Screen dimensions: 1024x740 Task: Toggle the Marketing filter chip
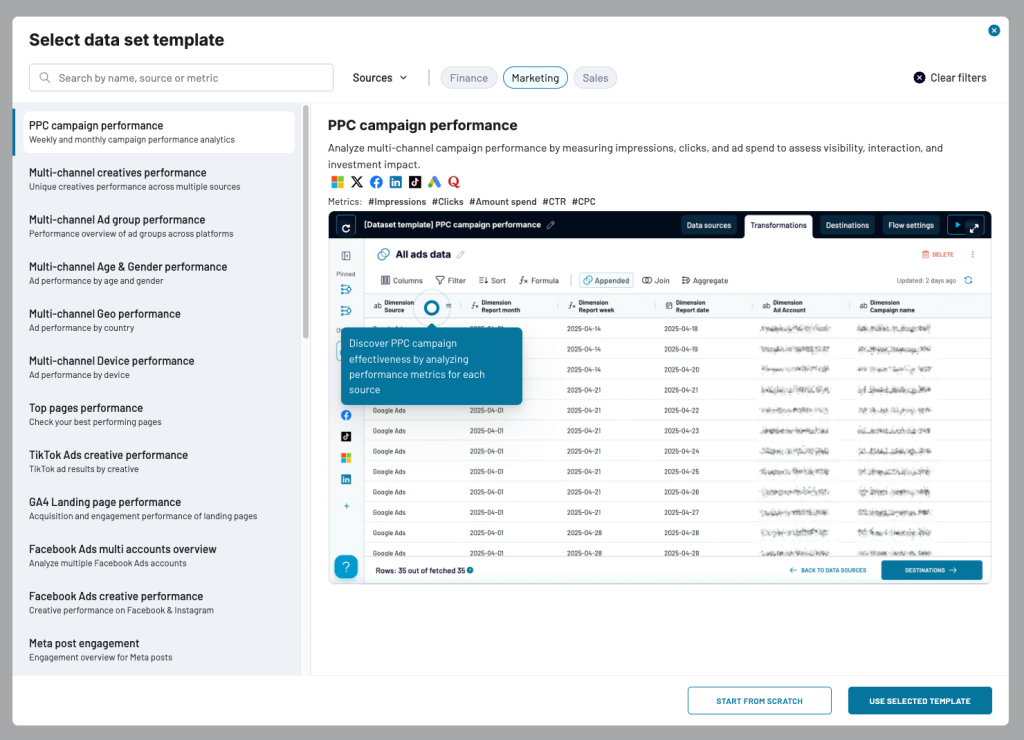pyautogui.click(x=535, y=76)
